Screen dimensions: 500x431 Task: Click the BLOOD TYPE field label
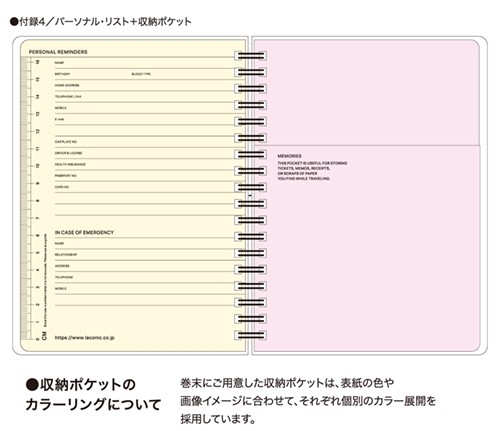coord(141,74)
